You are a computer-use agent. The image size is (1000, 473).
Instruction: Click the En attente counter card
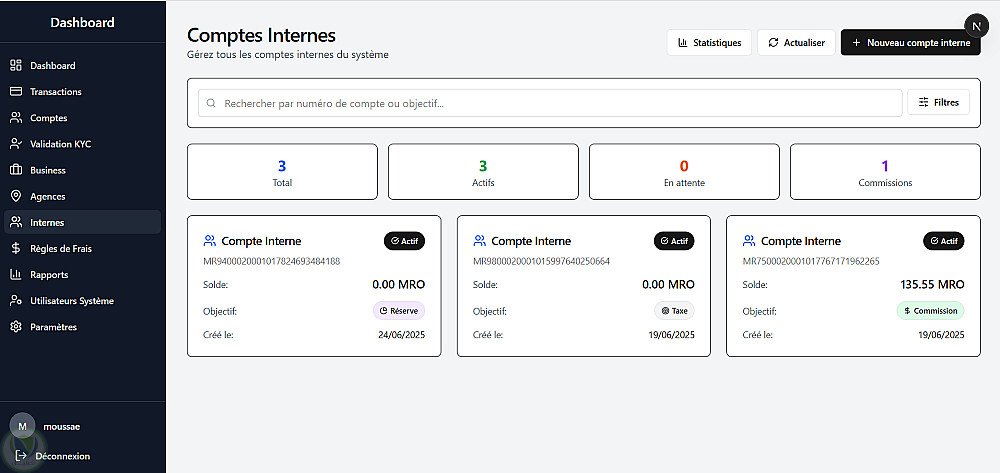[684, 172]
